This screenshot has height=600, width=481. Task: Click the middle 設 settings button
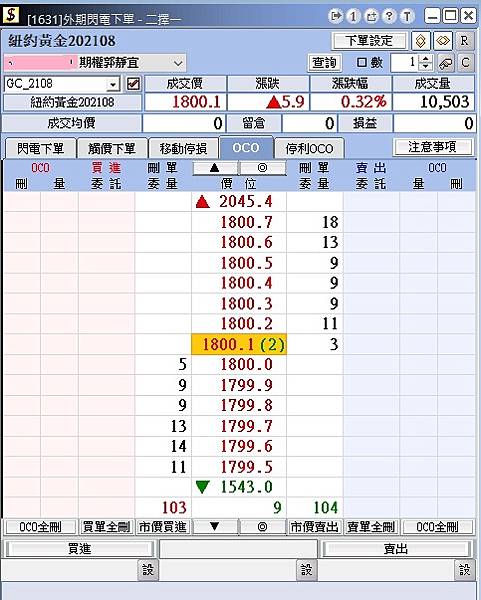pos(306,570)
